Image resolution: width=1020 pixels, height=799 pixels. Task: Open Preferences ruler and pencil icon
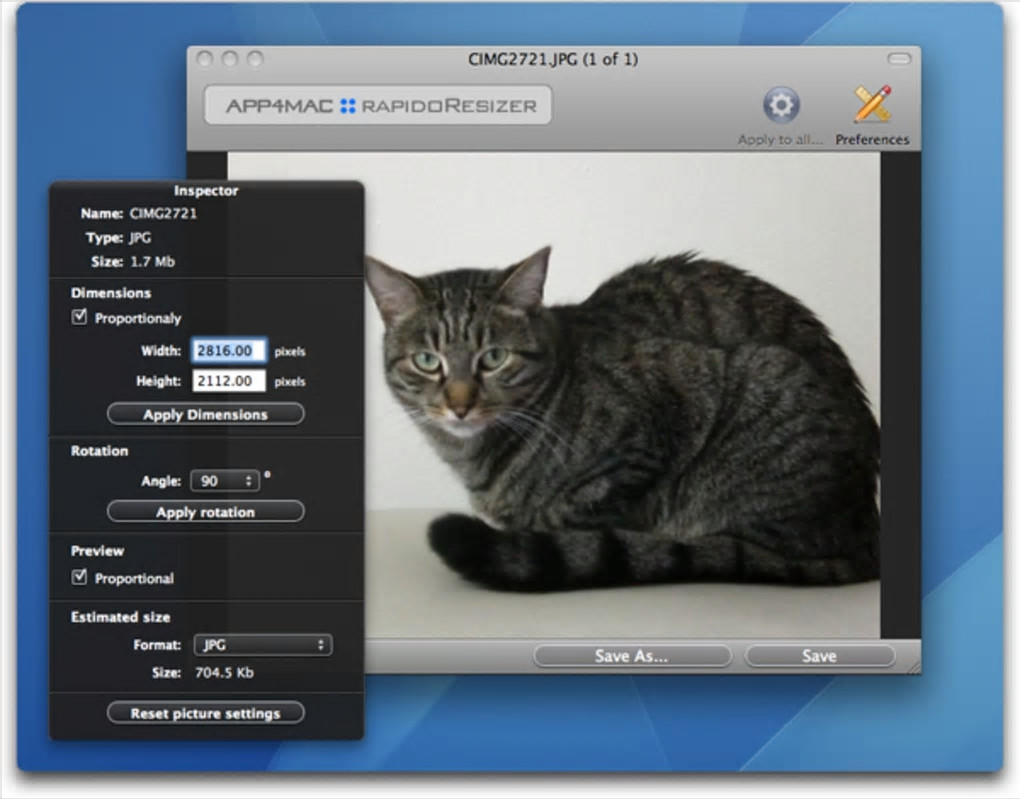(x=872, y=104)
